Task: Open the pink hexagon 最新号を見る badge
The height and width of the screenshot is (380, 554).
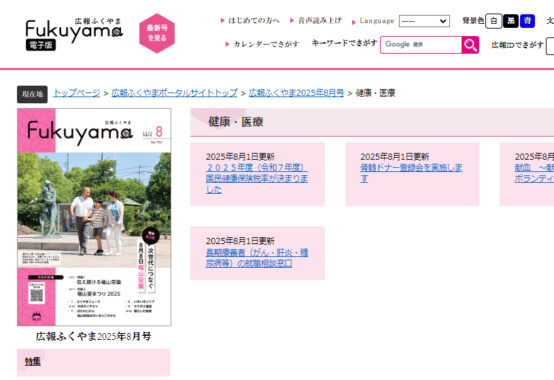Action: (157, 33)
